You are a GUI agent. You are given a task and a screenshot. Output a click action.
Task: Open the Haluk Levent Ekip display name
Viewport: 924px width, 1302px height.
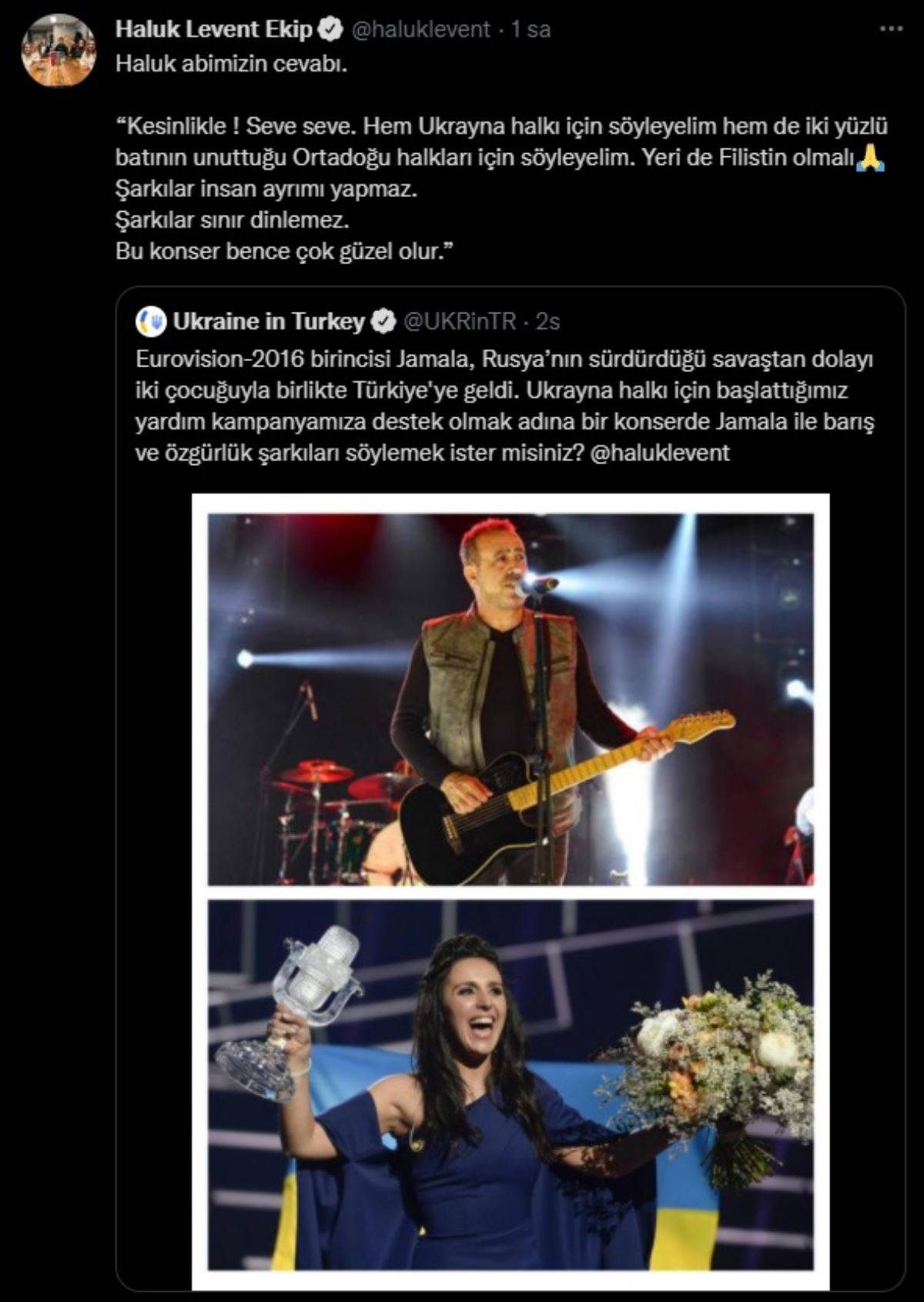(214, 29)
